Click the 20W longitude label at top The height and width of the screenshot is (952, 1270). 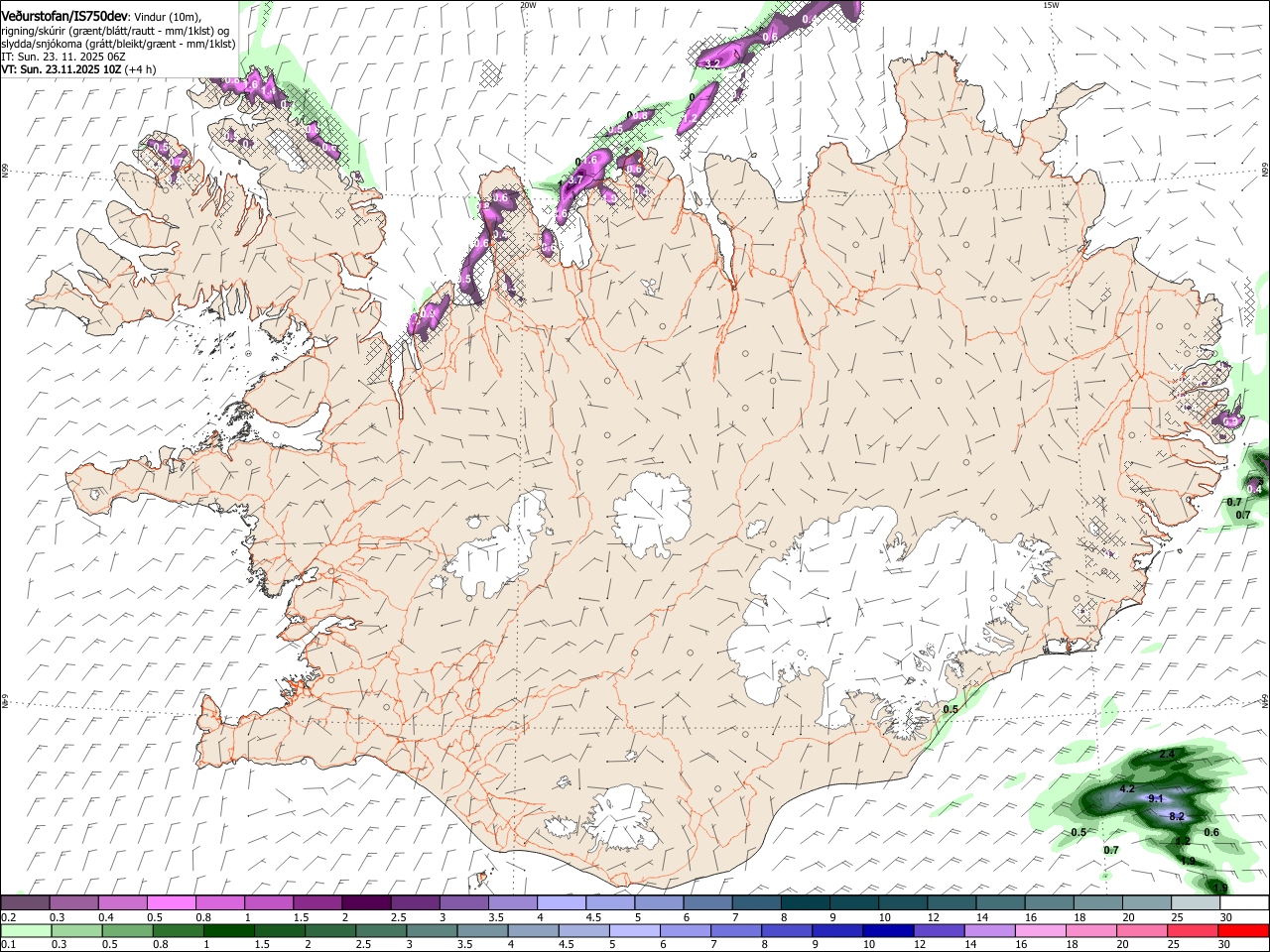pos(529,5)
